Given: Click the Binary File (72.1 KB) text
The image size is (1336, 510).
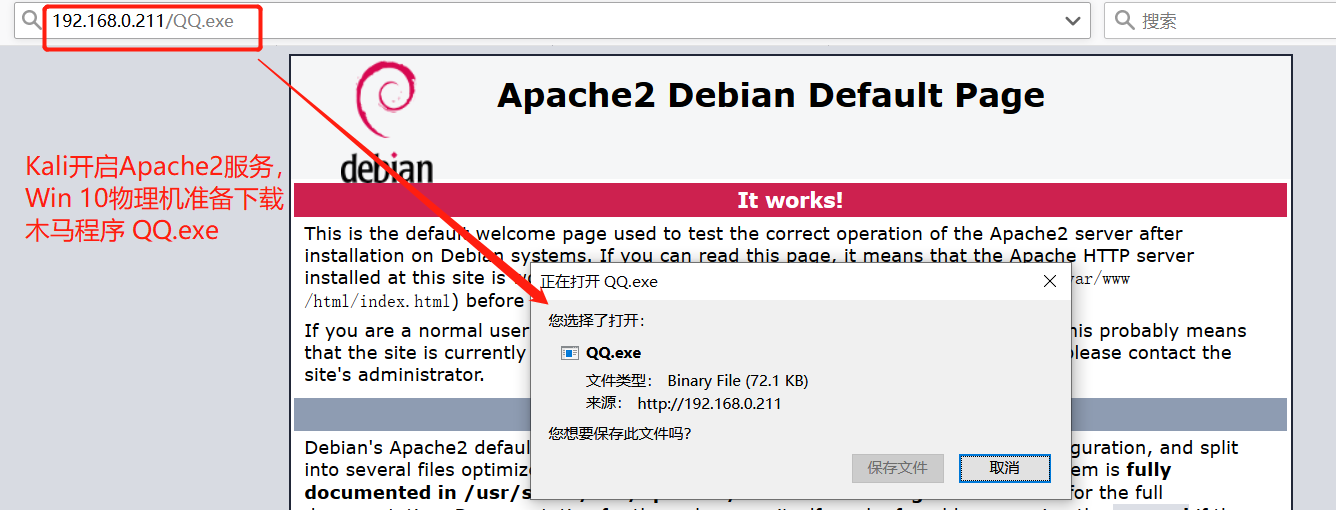Looking at the screenshot, I should tap(738, 380).
